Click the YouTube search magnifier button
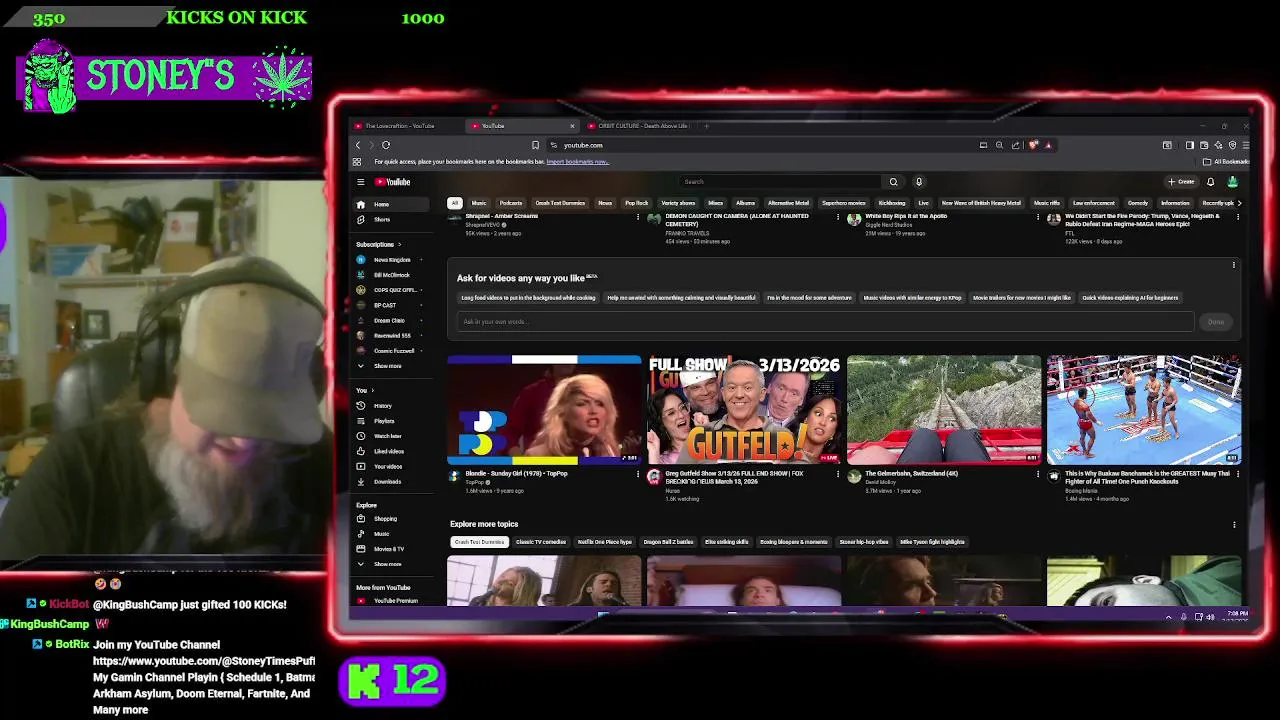 (x=893, y=182)
